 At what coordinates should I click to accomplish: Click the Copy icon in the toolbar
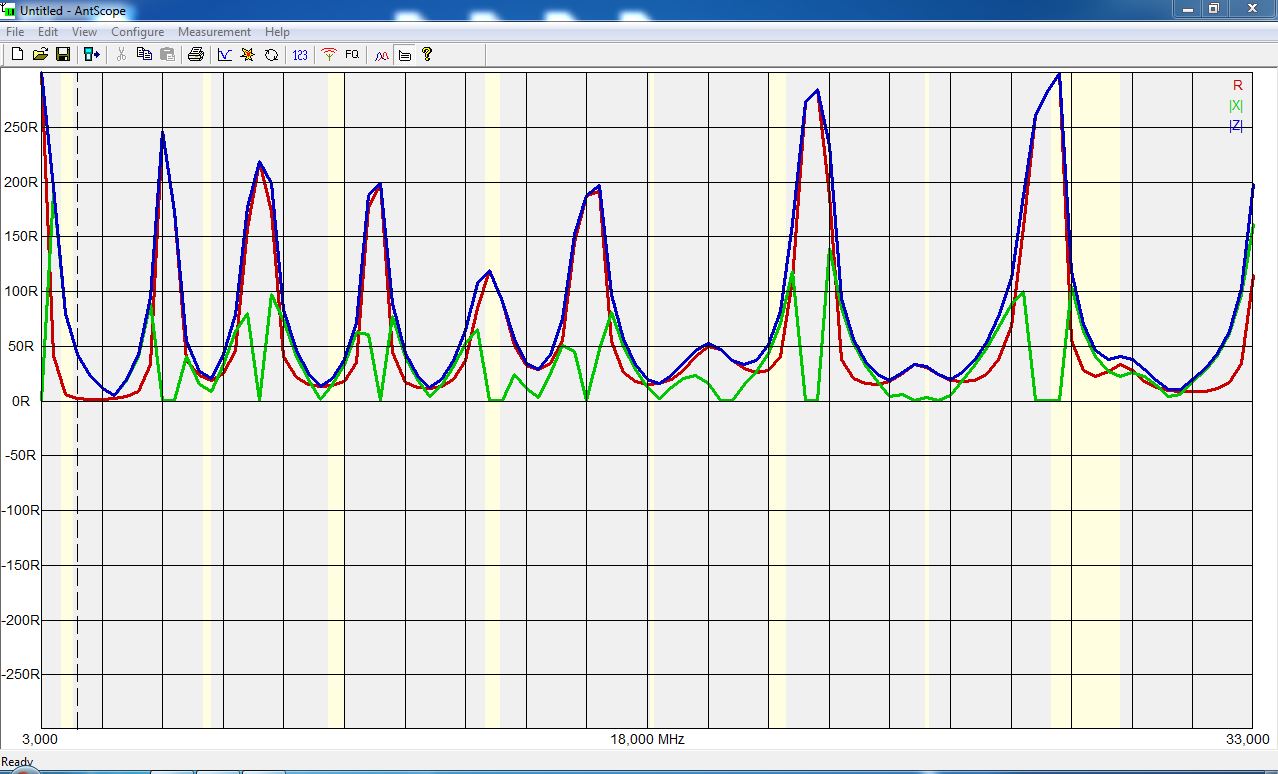[x=144, y=54]
